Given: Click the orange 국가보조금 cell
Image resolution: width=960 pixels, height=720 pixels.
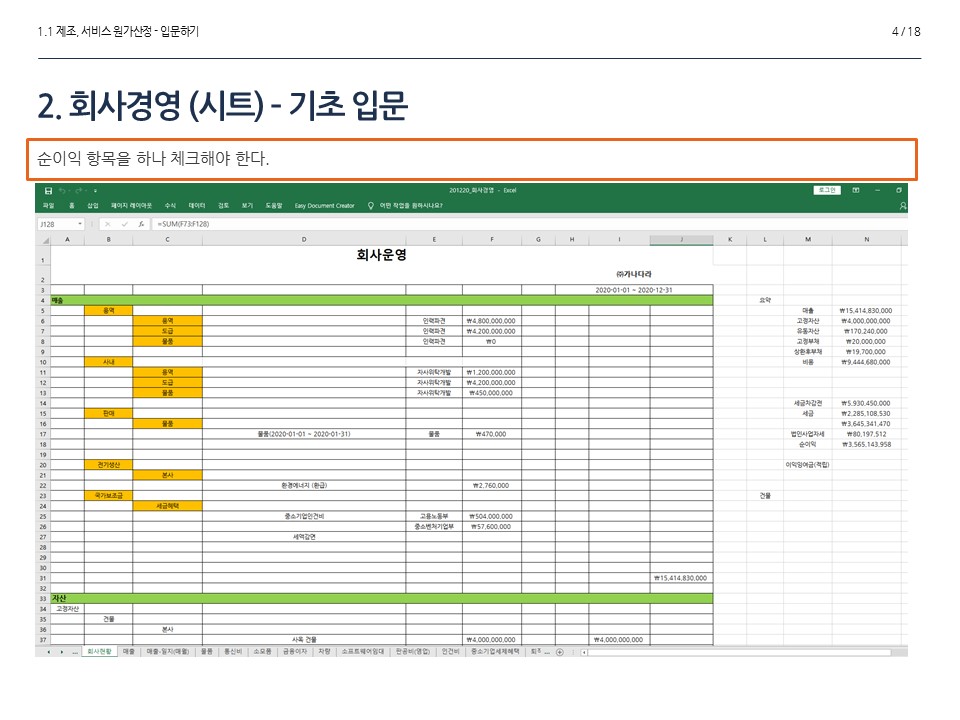Looking at the screenshot, I should pos(108,496).
